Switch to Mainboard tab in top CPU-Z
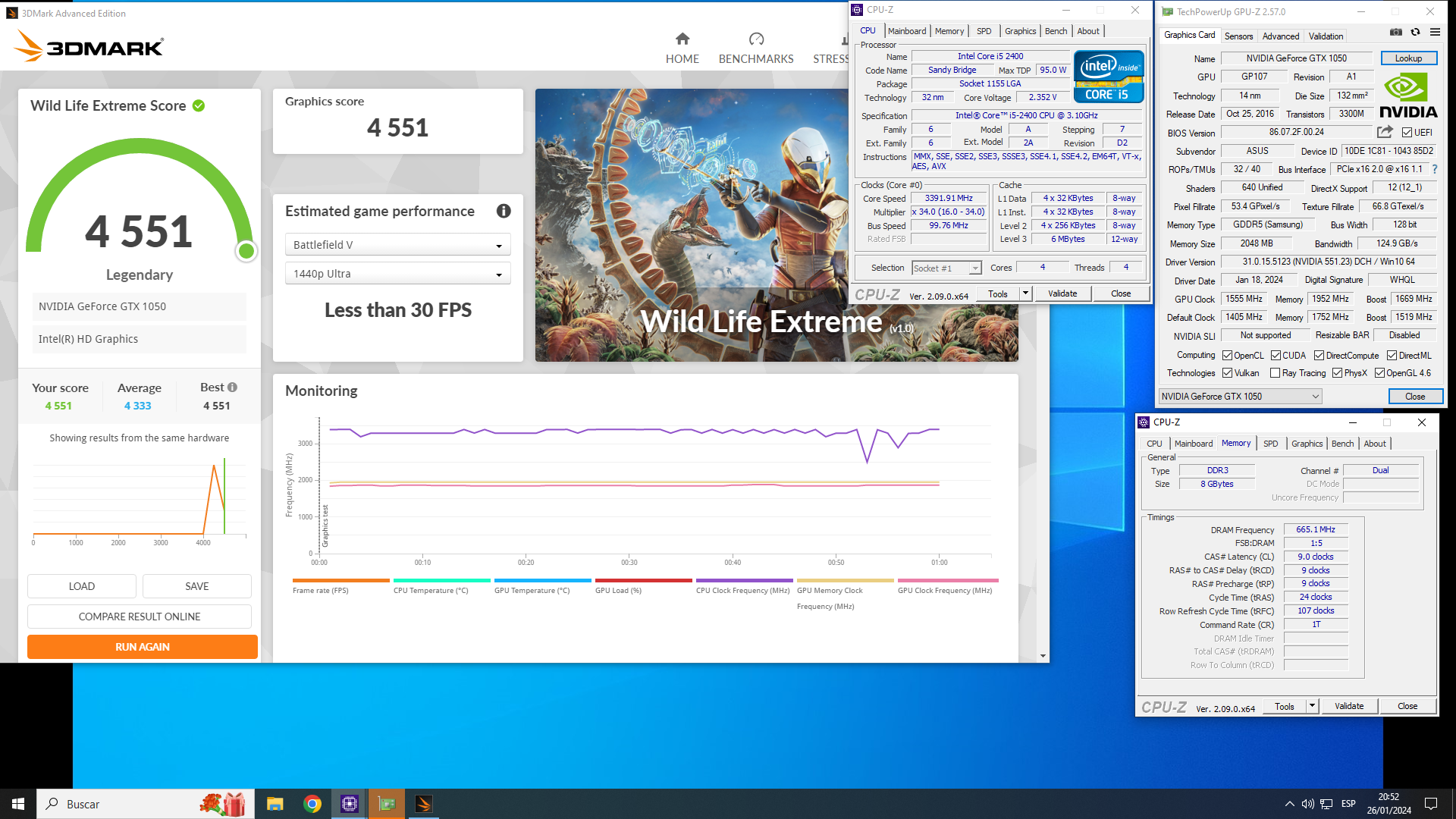The height and width of the screenshot is (819, 1456). click(907, 31)
